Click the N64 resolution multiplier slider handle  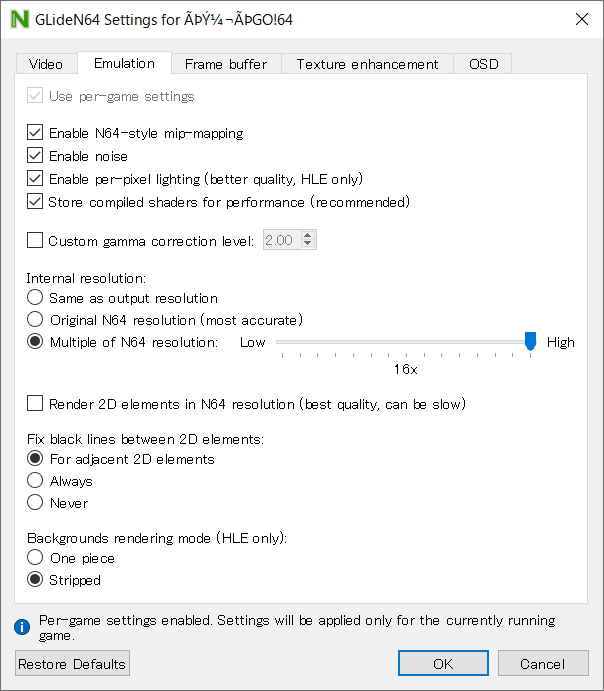[x=530, y=342]
